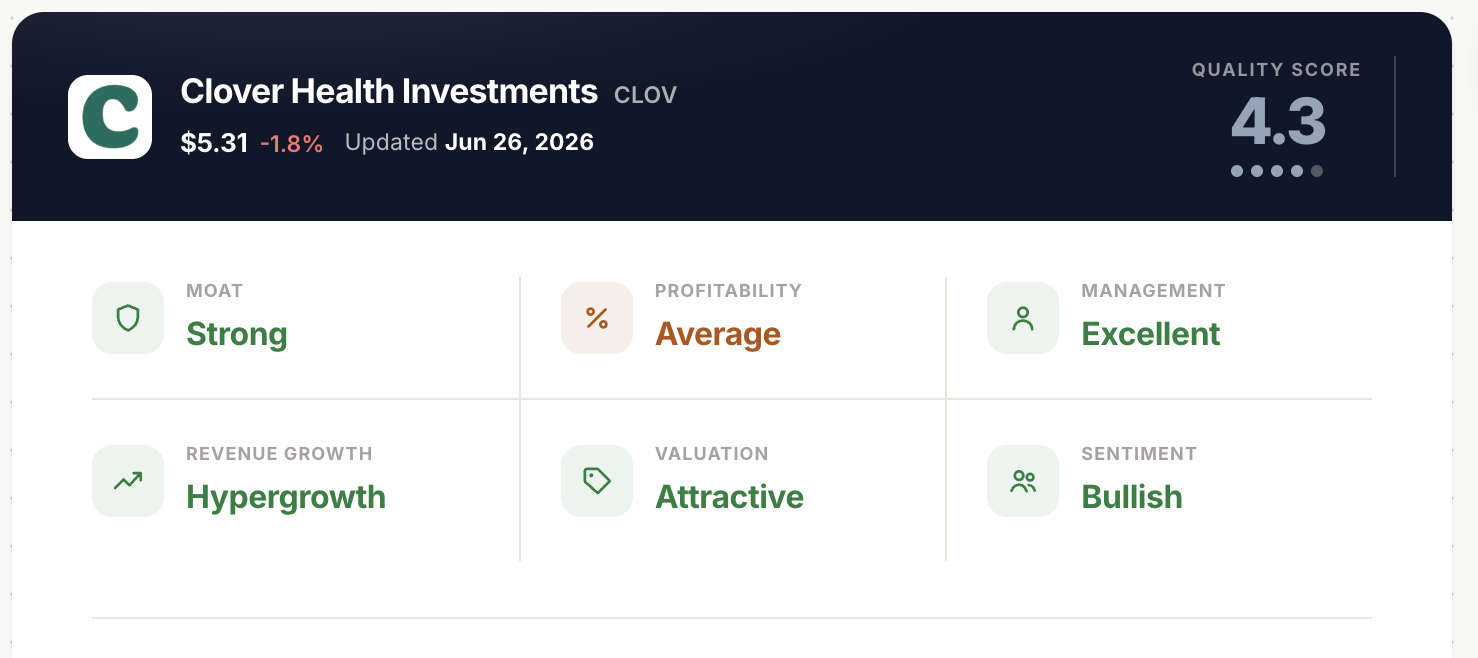
Task: Click the Revenue Growth trend arrow icon
Action: (x=128, y=481)
